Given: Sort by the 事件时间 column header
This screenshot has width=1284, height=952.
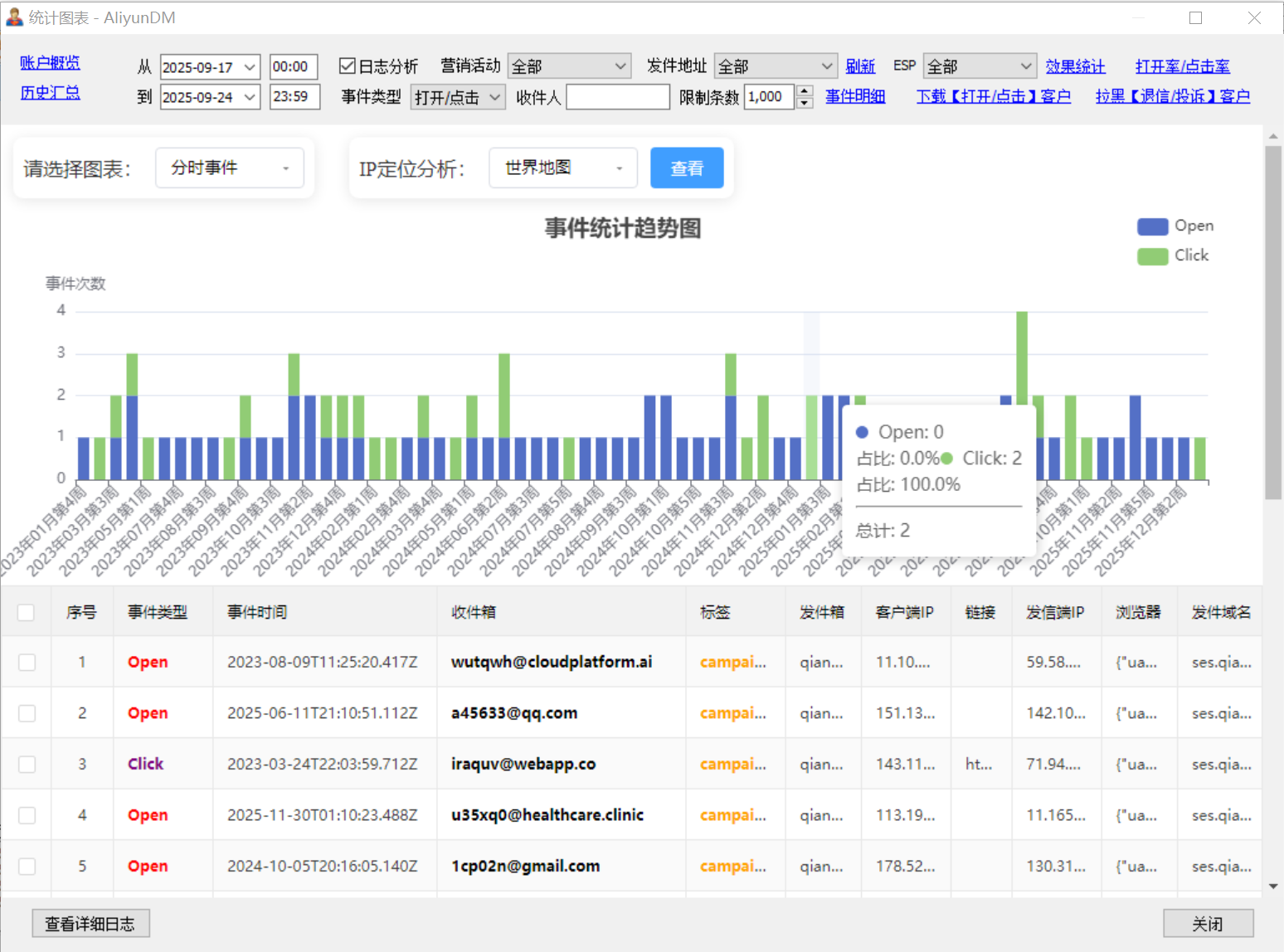Looking at the screenshot, I should 257,612.
